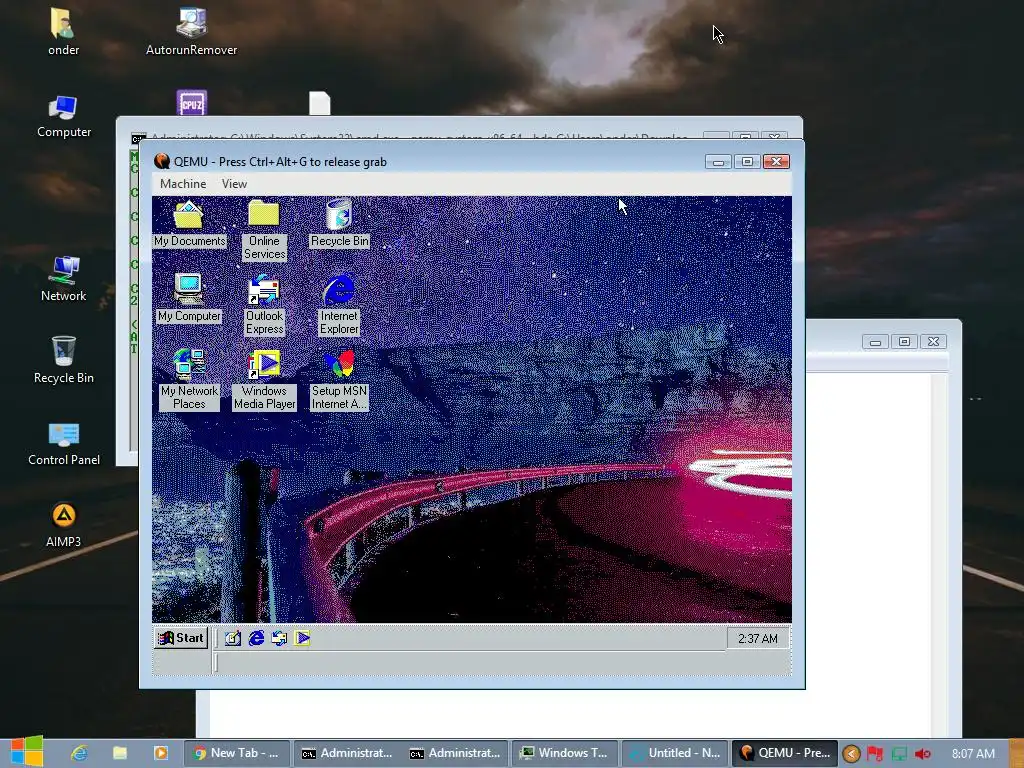
Task: Select My Network Places in QEMU guest
Action: tap(189, 380)
